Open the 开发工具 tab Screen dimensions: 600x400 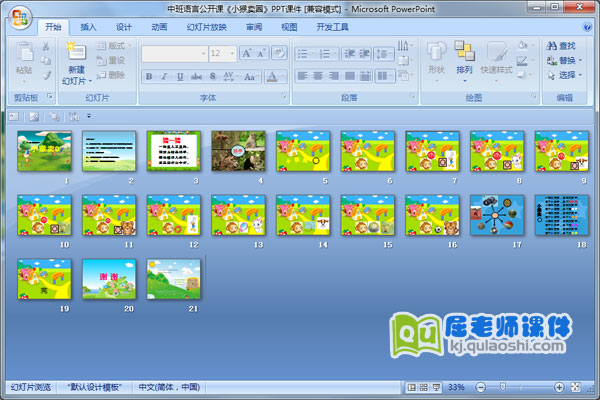(x=333, y=27)
